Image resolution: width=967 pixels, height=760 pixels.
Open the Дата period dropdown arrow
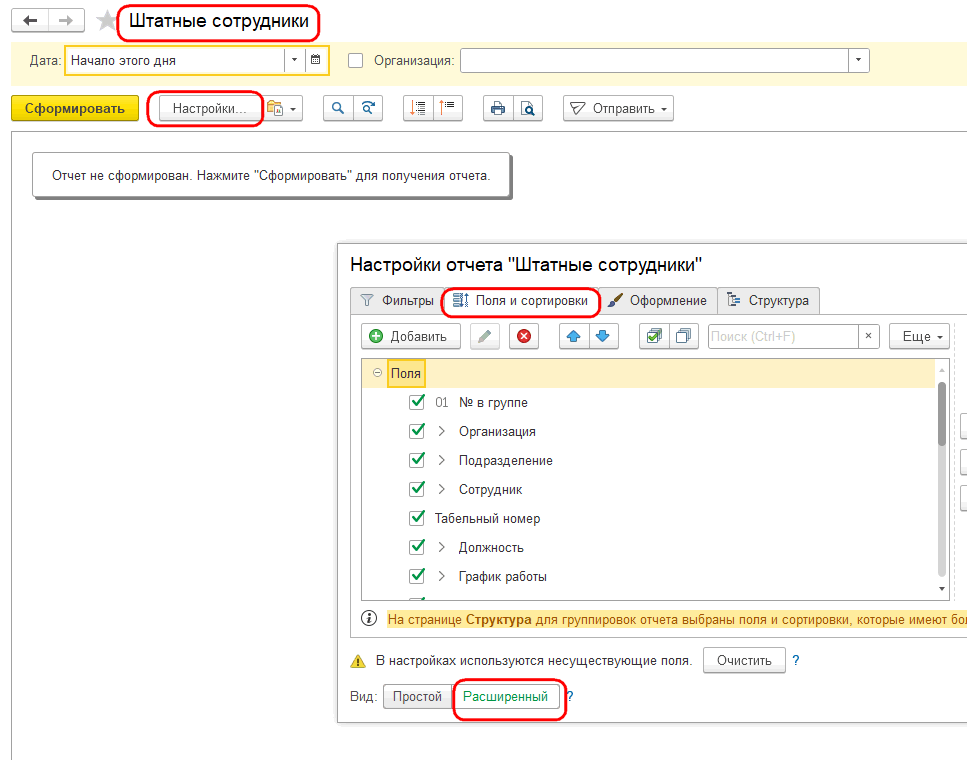pos(294,60)
